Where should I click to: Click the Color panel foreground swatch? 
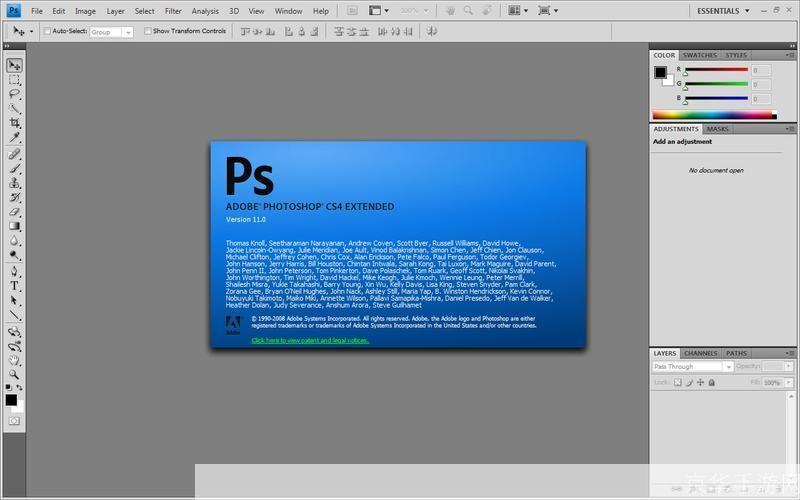coord(660,72)
